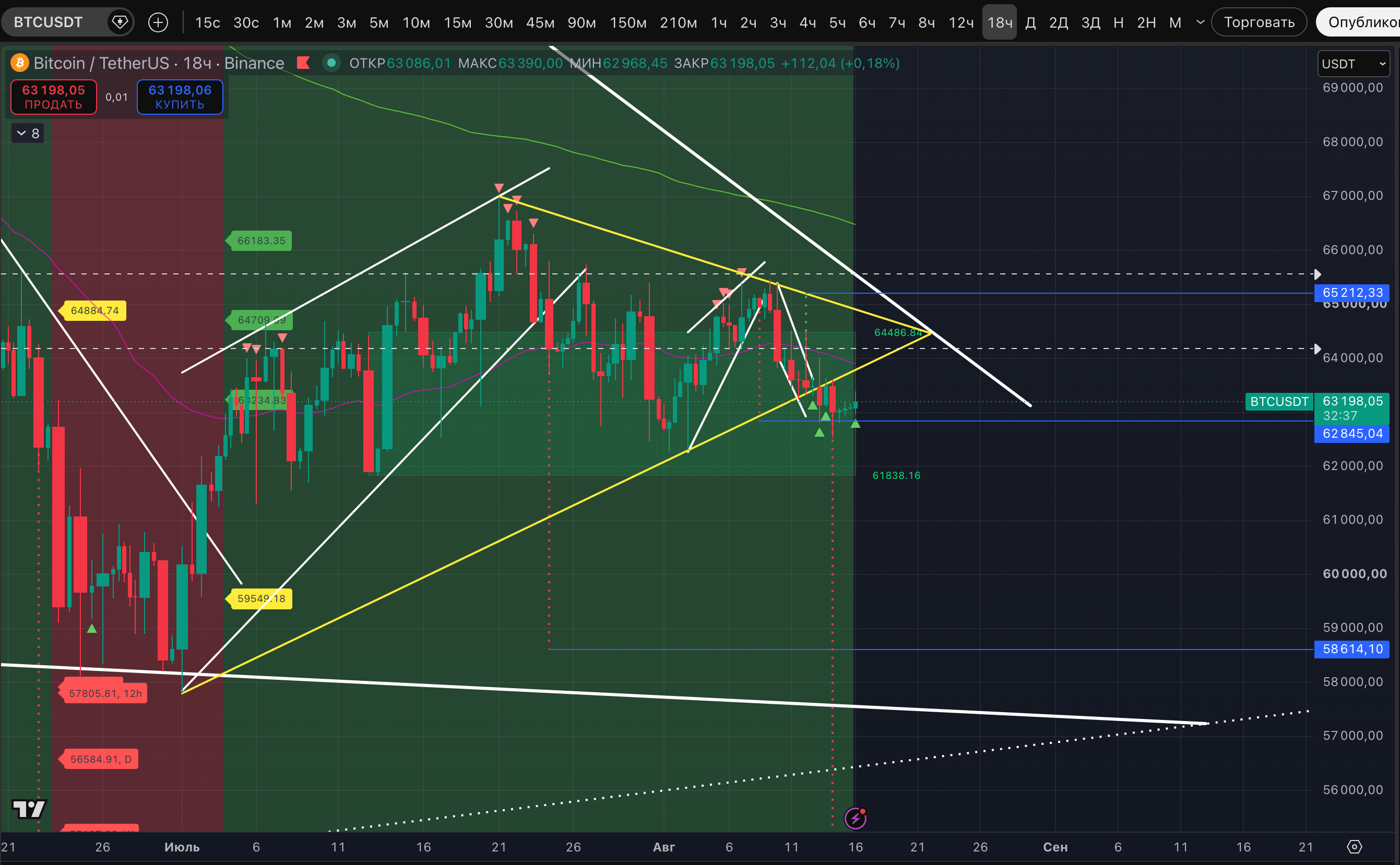Image resolution: width=1400 pixels, height=865 pixels.
Task: Click the diamond icon next to BTCUSDT
Action: coord(120,22)
